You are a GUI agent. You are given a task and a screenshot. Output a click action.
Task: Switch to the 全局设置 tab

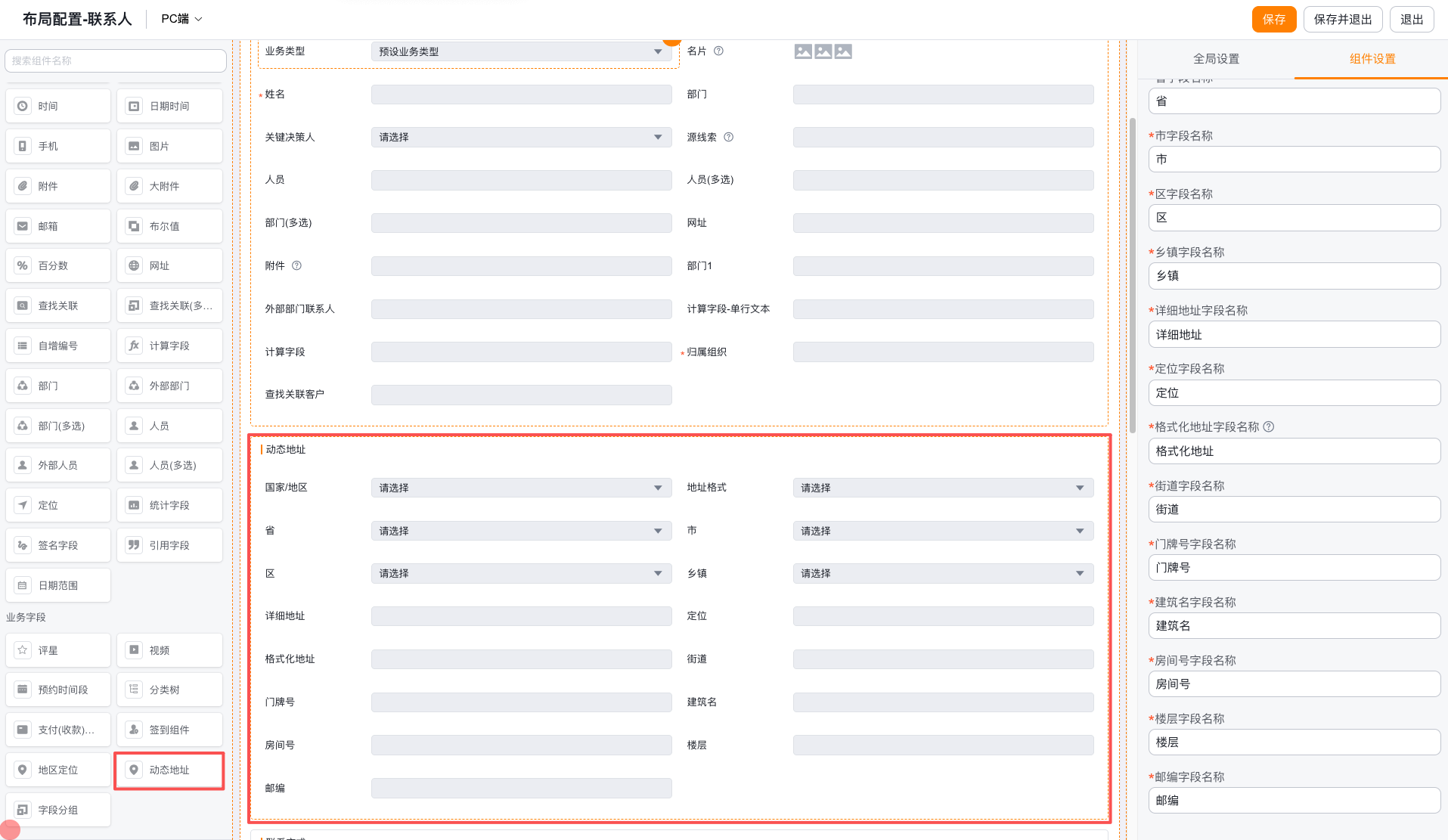tap(1216, 59)
